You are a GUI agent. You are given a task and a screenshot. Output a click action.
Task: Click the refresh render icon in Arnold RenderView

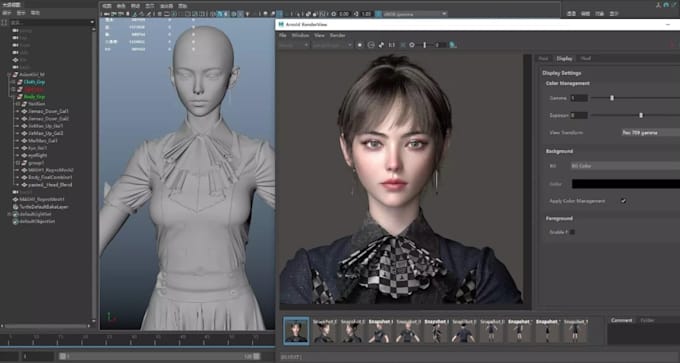[x=371, y=45]
